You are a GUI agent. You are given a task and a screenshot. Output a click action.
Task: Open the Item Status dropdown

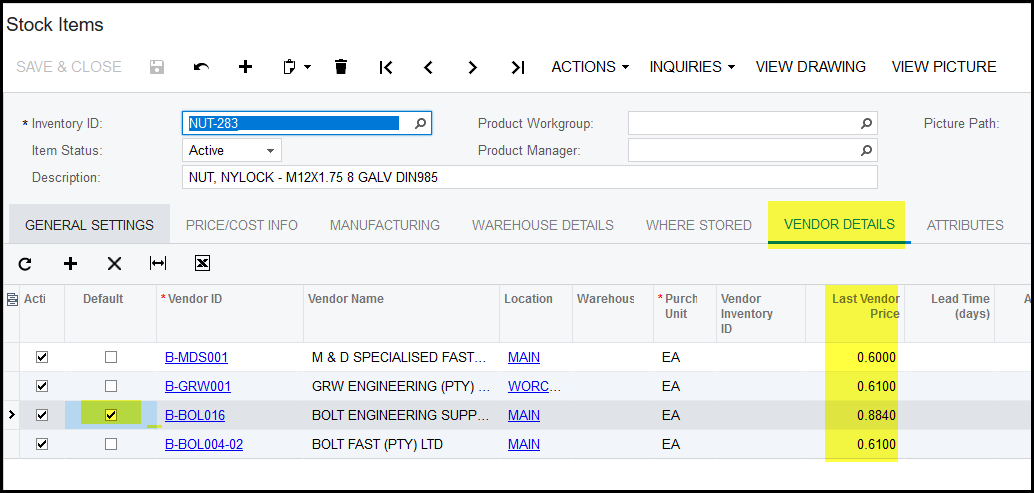pyautogui.click(x=232, y=150)
